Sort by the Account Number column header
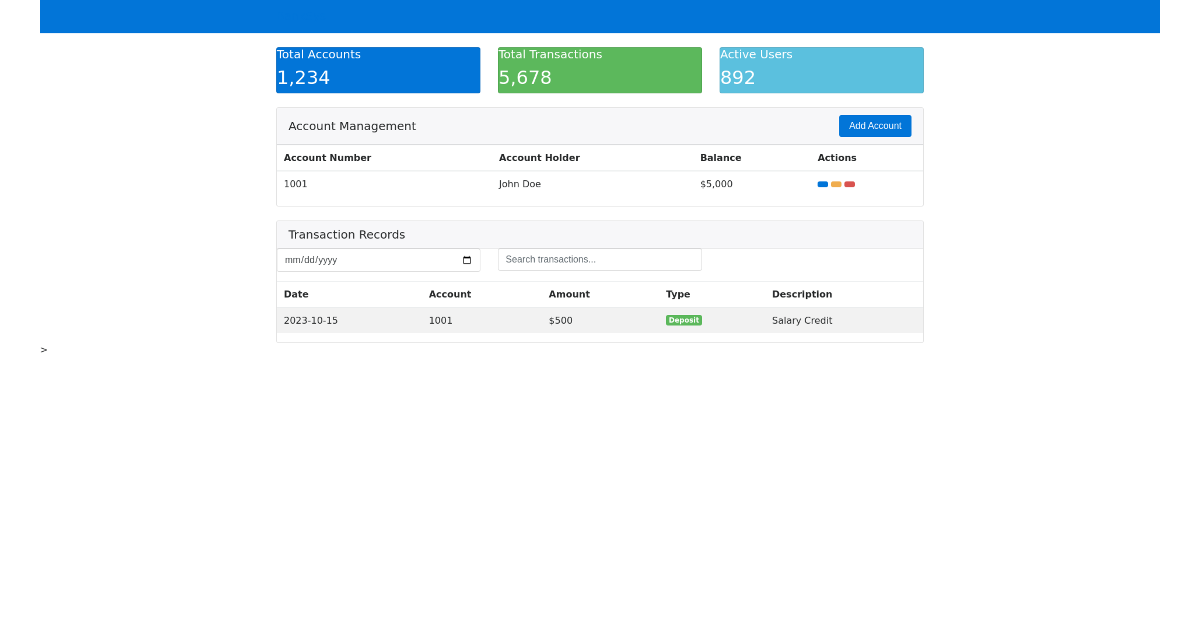The image size is (1200, 630). [x=327, y=157]
